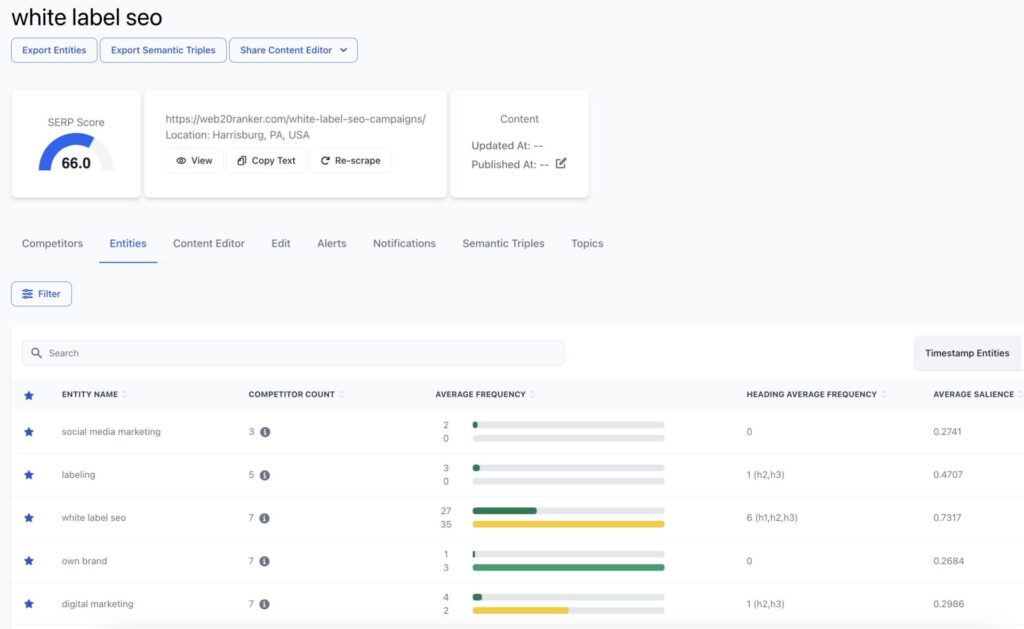1024x629 pixels.
Task: Click the info icon beside white label seo count
Action: (264, 517)
